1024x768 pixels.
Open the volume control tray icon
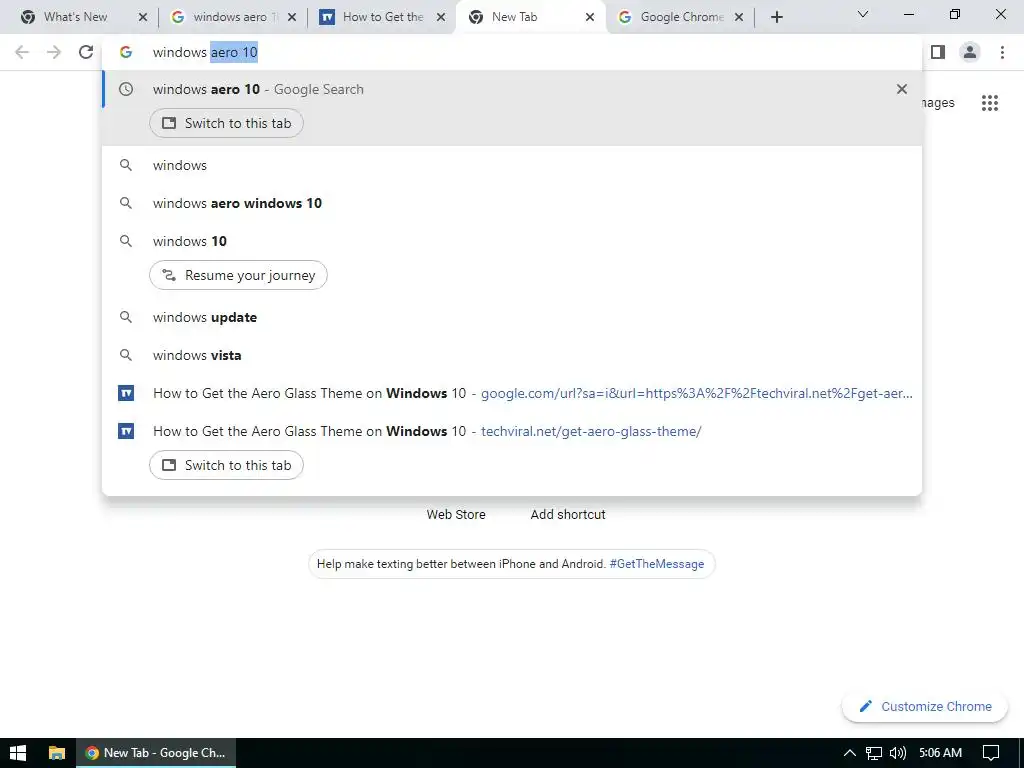click(898, 753)
